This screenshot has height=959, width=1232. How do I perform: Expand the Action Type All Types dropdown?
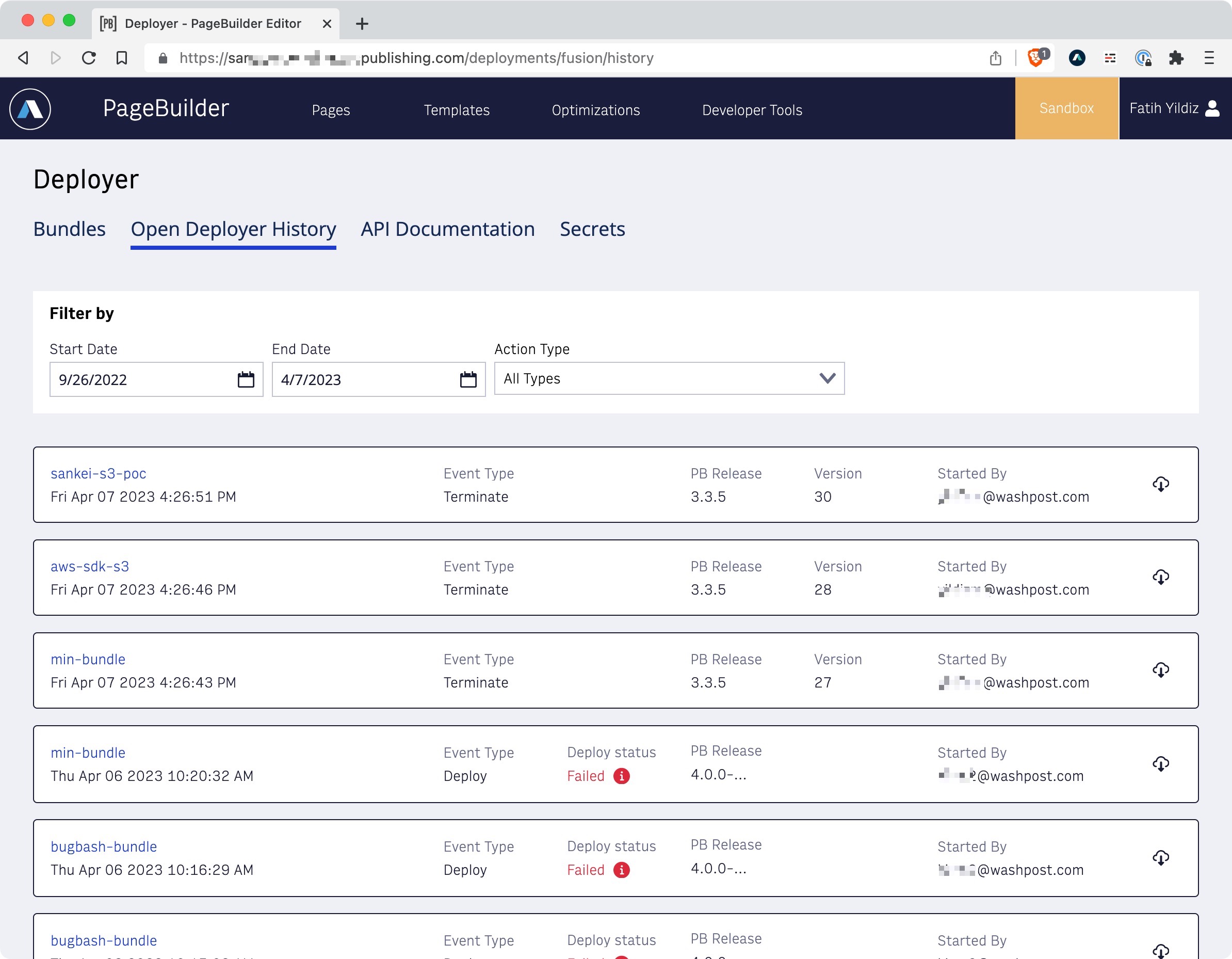click(669, 378)
